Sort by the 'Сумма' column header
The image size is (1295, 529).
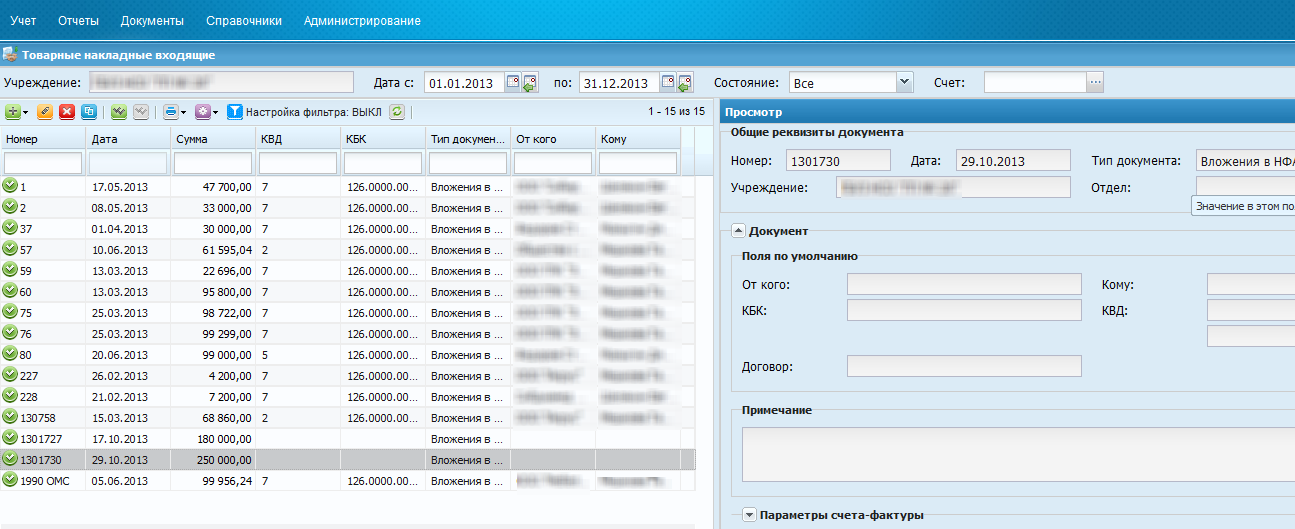212,139
